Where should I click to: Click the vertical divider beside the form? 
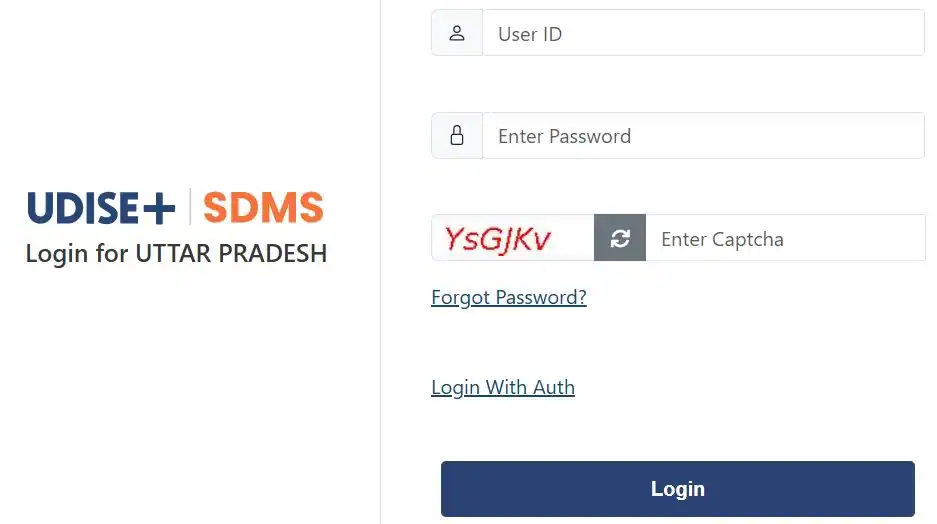pyautogui.click(x=380, y=262)
